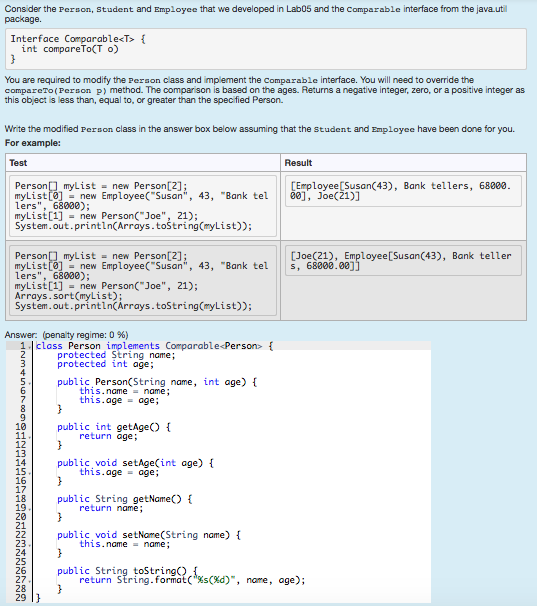Click the 'public void setName(String name) {' line
Image resolution: width=537 pixels, height=606 pixels.
point(149,535)
